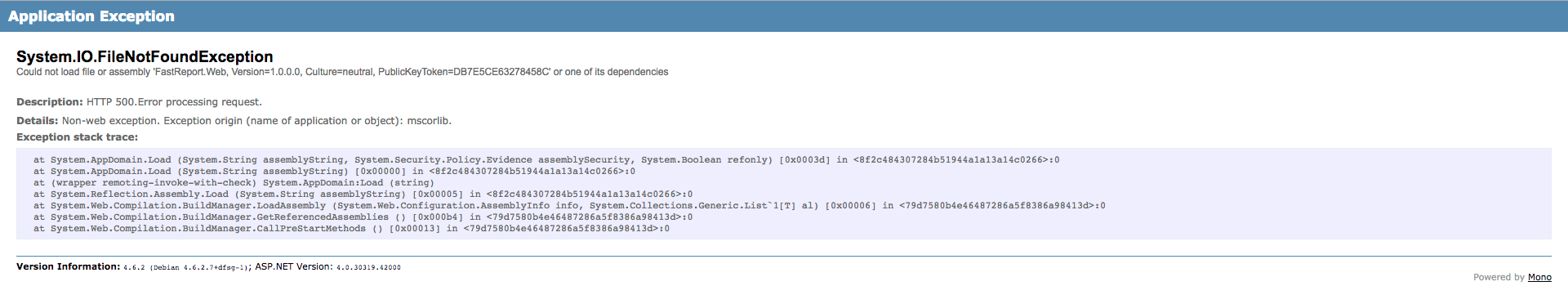The image size is (1568, 295).
Task: Click the Powered by text
Action: point(1499,278)
